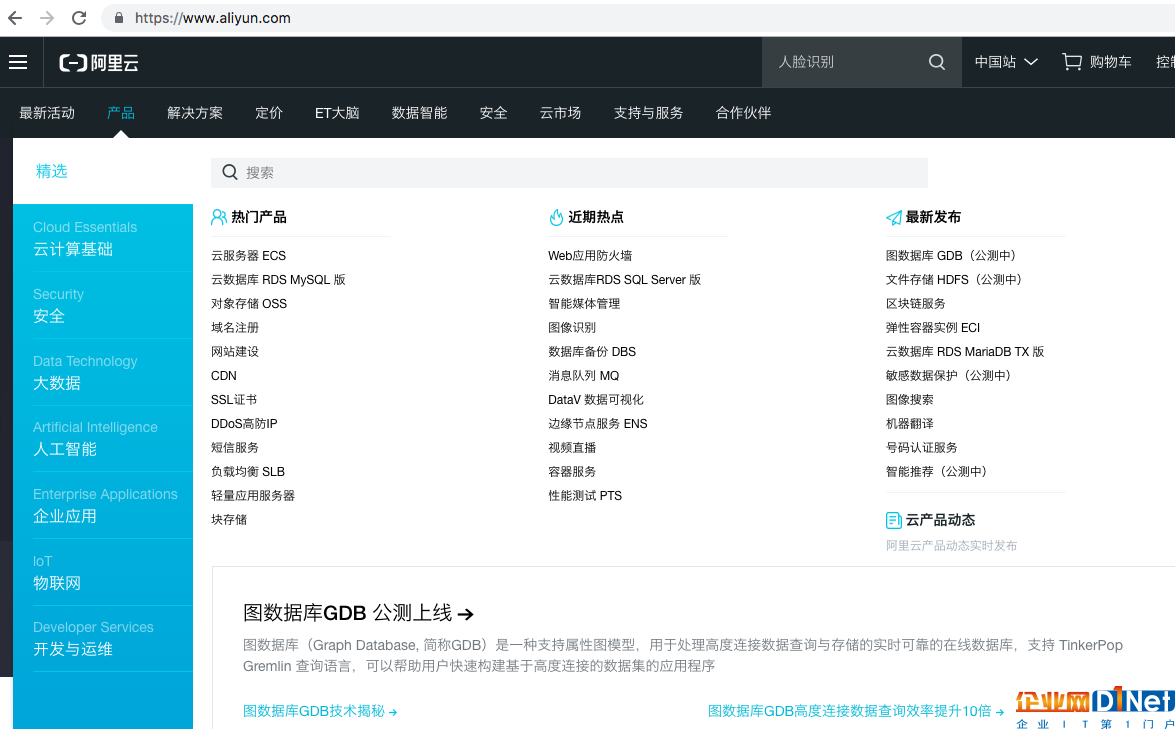The height and width of the screenshot is (729, 1175).
Task: Select Data Technology 大数据 category
Action: [x=103, y=372]
